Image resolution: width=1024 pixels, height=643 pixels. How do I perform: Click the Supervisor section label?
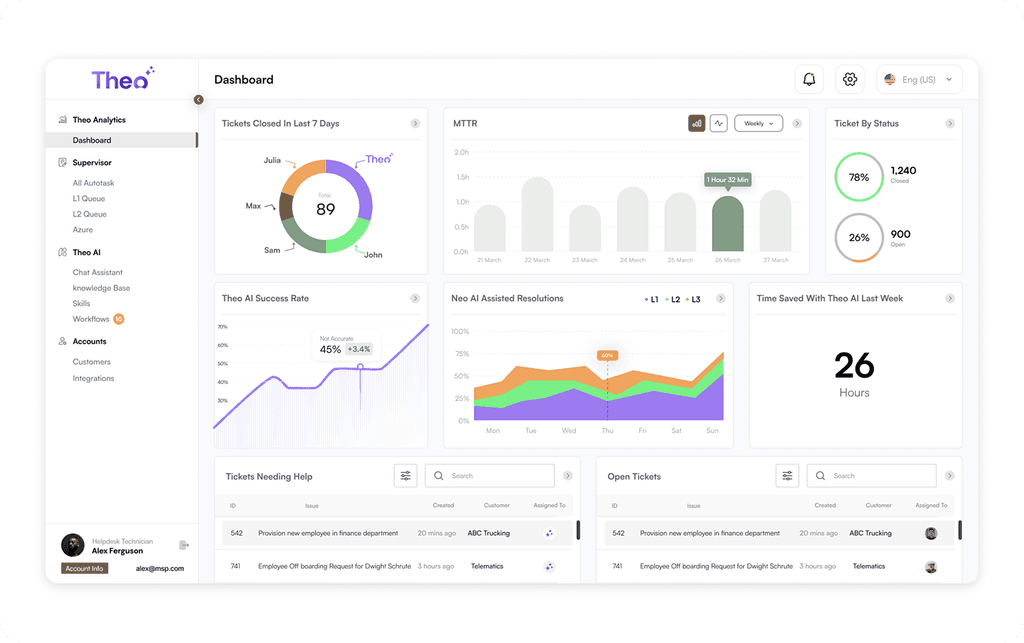[x=92, y=163]
